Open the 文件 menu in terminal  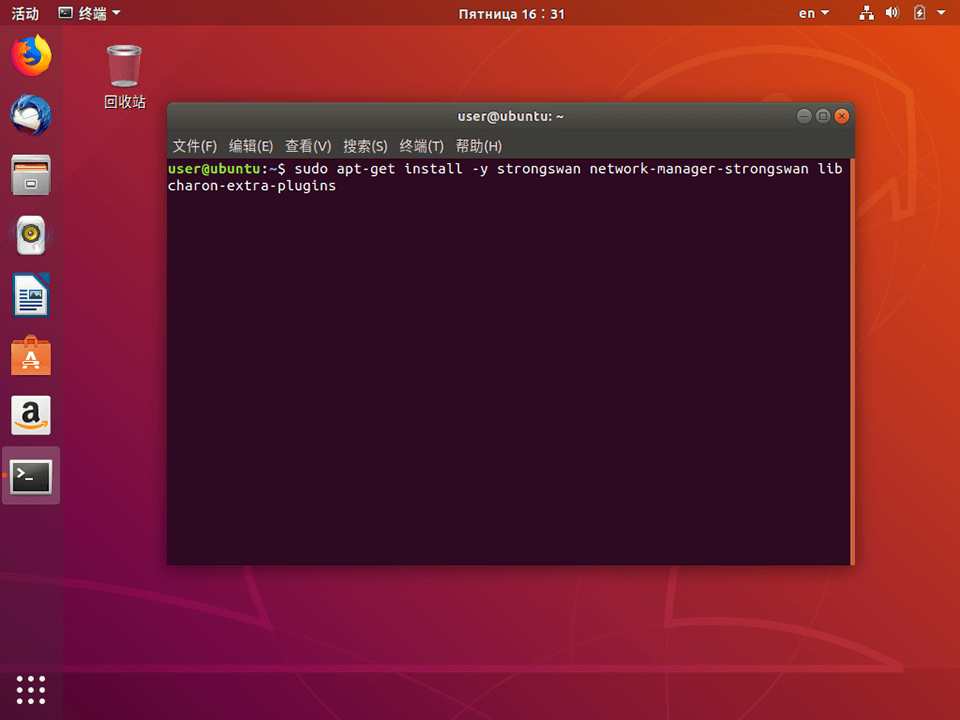(196, 146)
